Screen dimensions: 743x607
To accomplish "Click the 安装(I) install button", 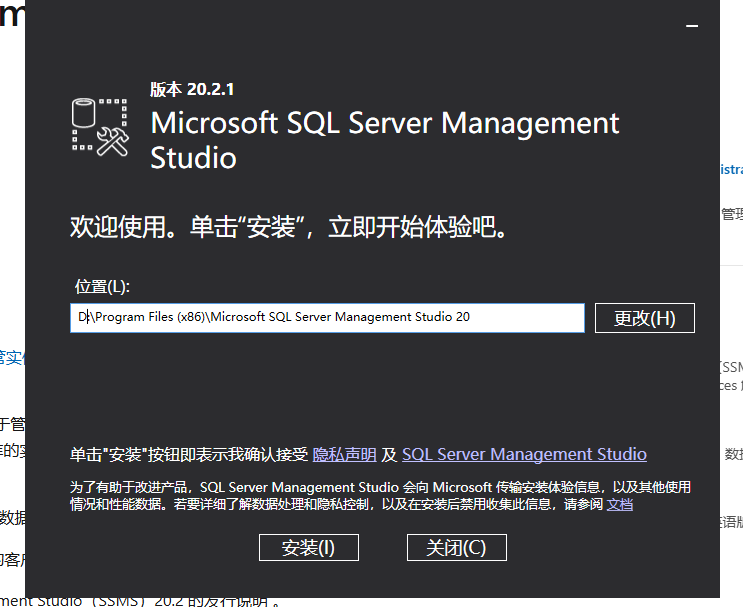I will coord(308,548).
